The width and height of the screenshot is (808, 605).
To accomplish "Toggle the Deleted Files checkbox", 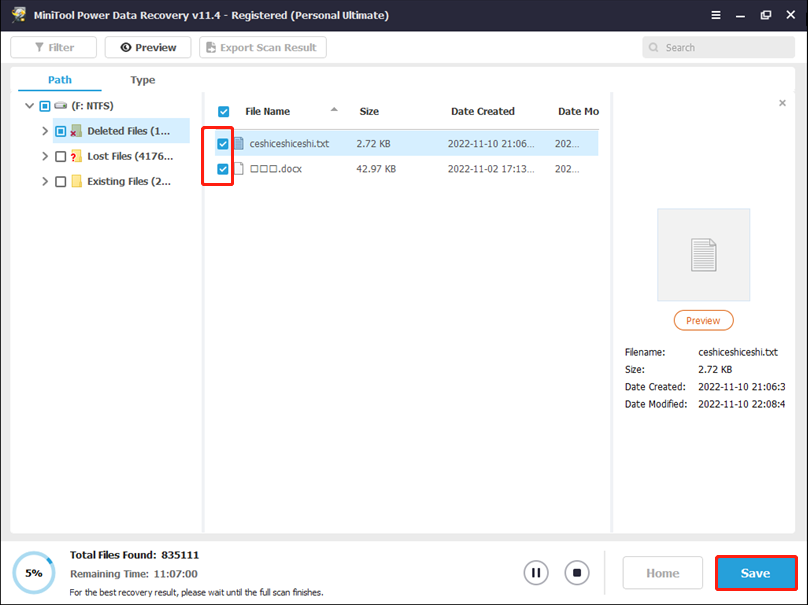I will tap(60, 131).
